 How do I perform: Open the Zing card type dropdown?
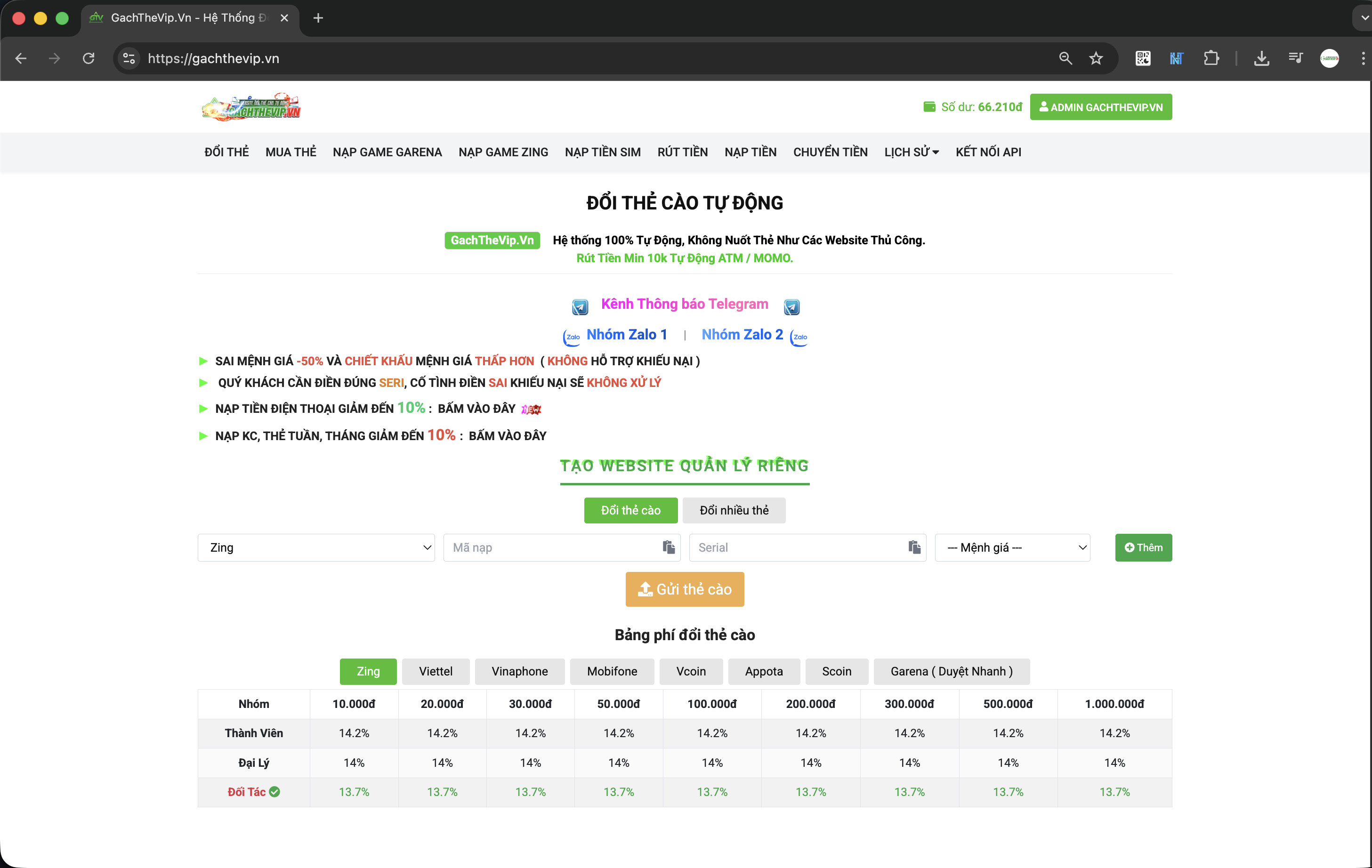coord(316,547)
